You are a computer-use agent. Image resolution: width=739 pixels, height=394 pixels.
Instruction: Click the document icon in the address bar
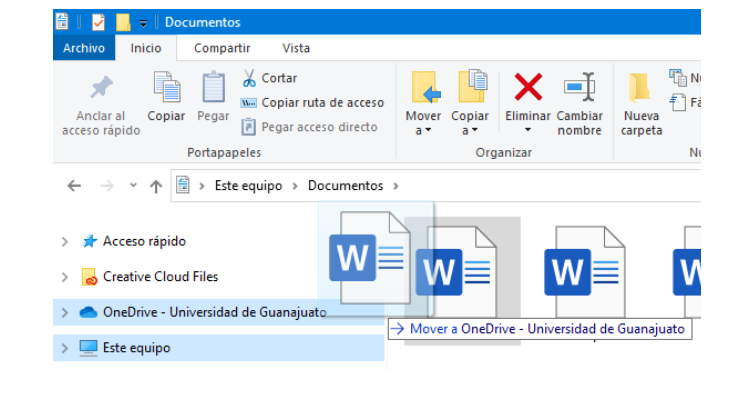[183, 185]
